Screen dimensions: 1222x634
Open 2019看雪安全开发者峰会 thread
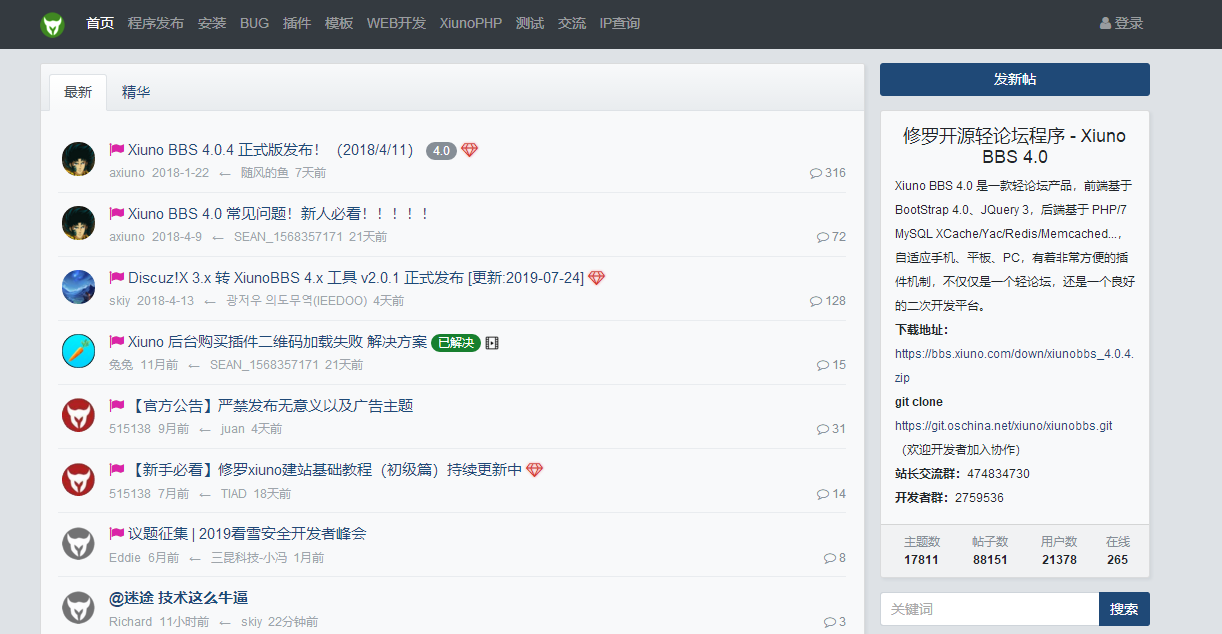[x=247, y=534]
